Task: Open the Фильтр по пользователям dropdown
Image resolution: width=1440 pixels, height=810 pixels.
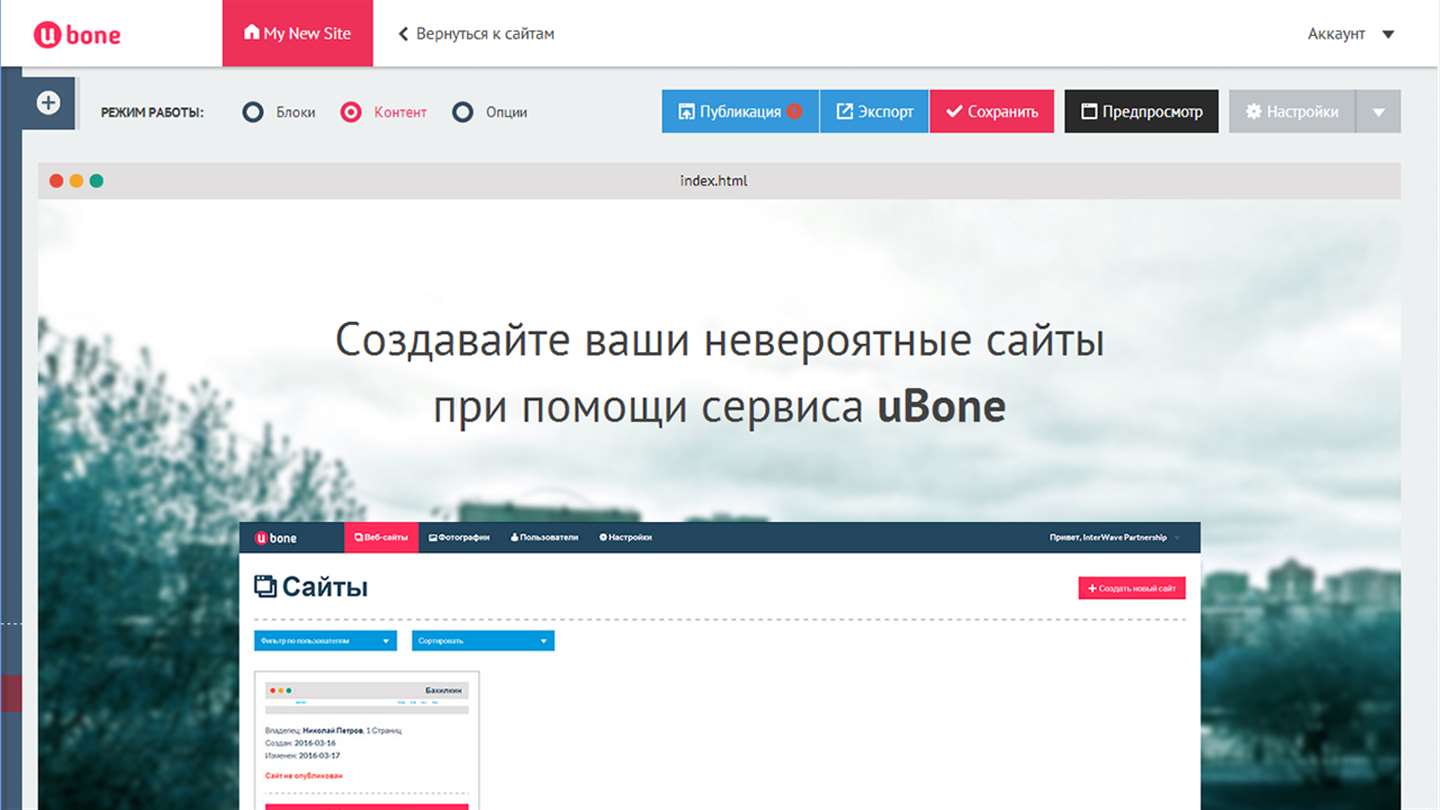Action: click(x=325, y=640)
